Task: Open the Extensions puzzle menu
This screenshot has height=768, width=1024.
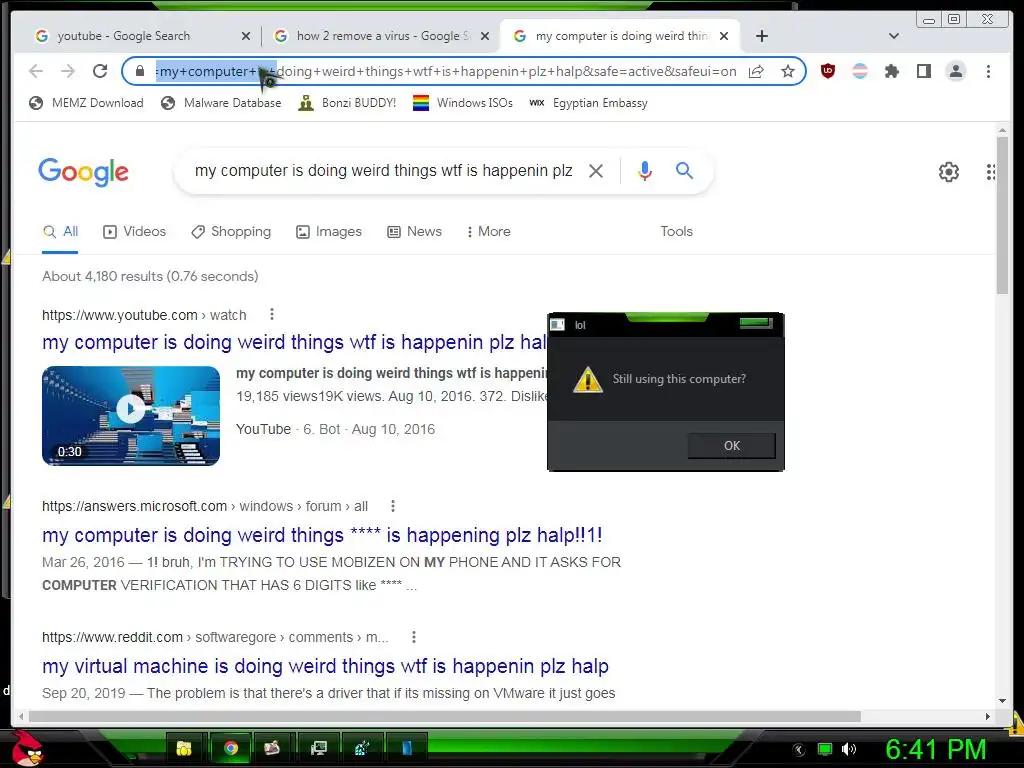Action: [892, 71]
